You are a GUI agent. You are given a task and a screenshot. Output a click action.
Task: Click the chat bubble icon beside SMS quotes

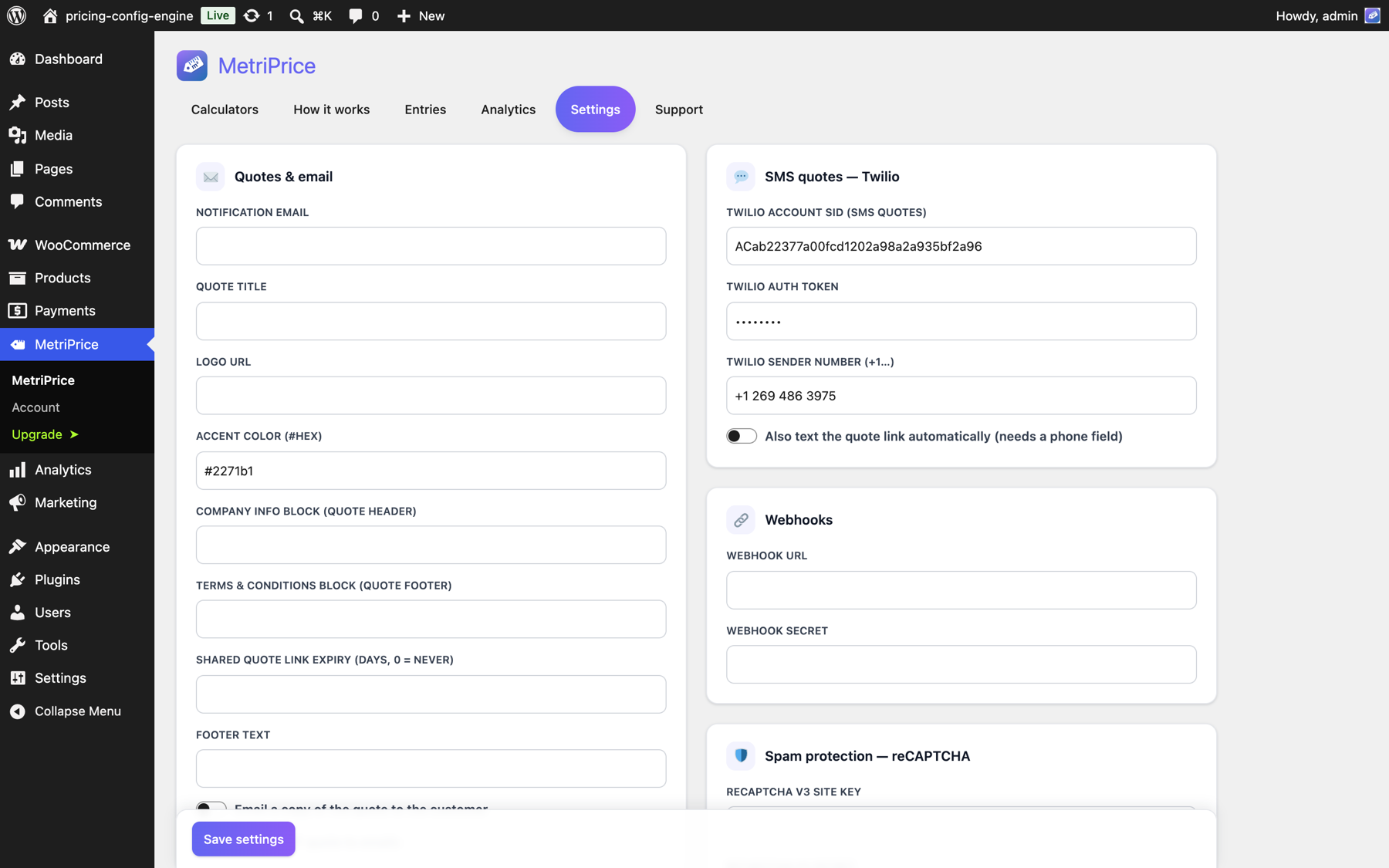(741, 177)
